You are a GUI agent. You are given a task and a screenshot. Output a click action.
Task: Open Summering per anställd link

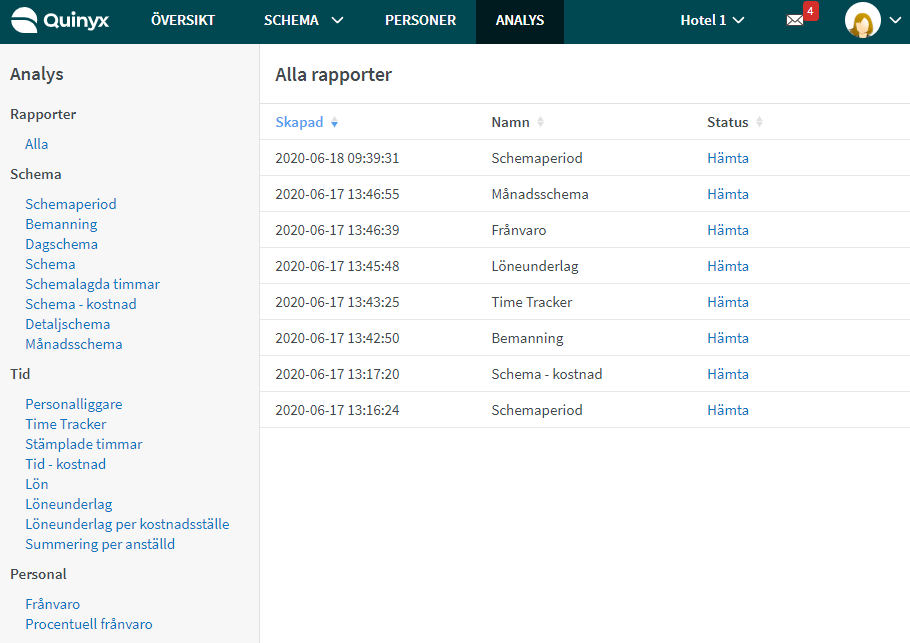pos(100,544)
